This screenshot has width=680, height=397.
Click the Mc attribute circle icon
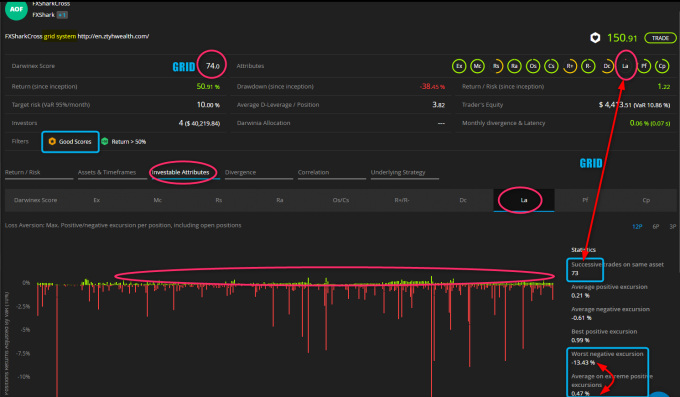477,66
